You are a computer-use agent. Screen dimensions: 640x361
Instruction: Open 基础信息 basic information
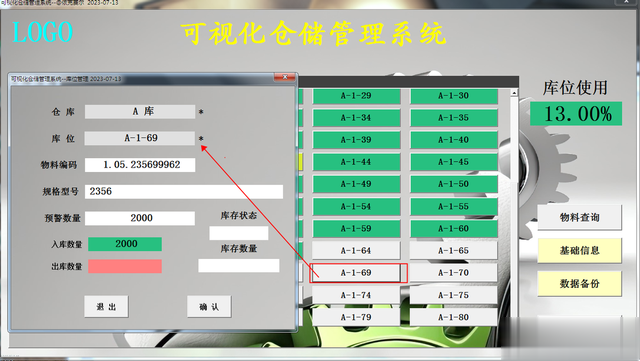pyautogui.click(x=579, y=250)
